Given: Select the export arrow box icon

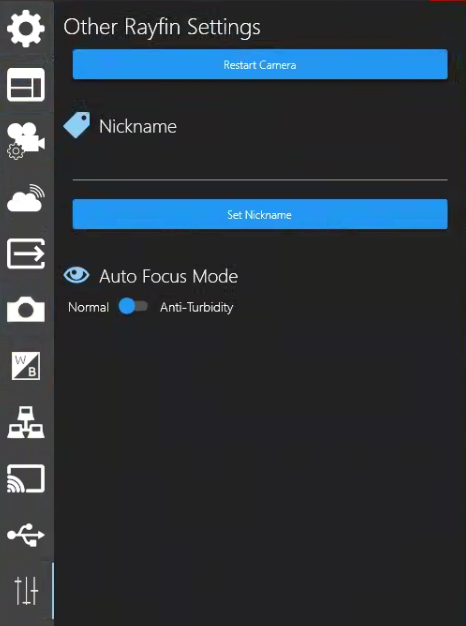Looking at the screenshot, I should (26, 254).
